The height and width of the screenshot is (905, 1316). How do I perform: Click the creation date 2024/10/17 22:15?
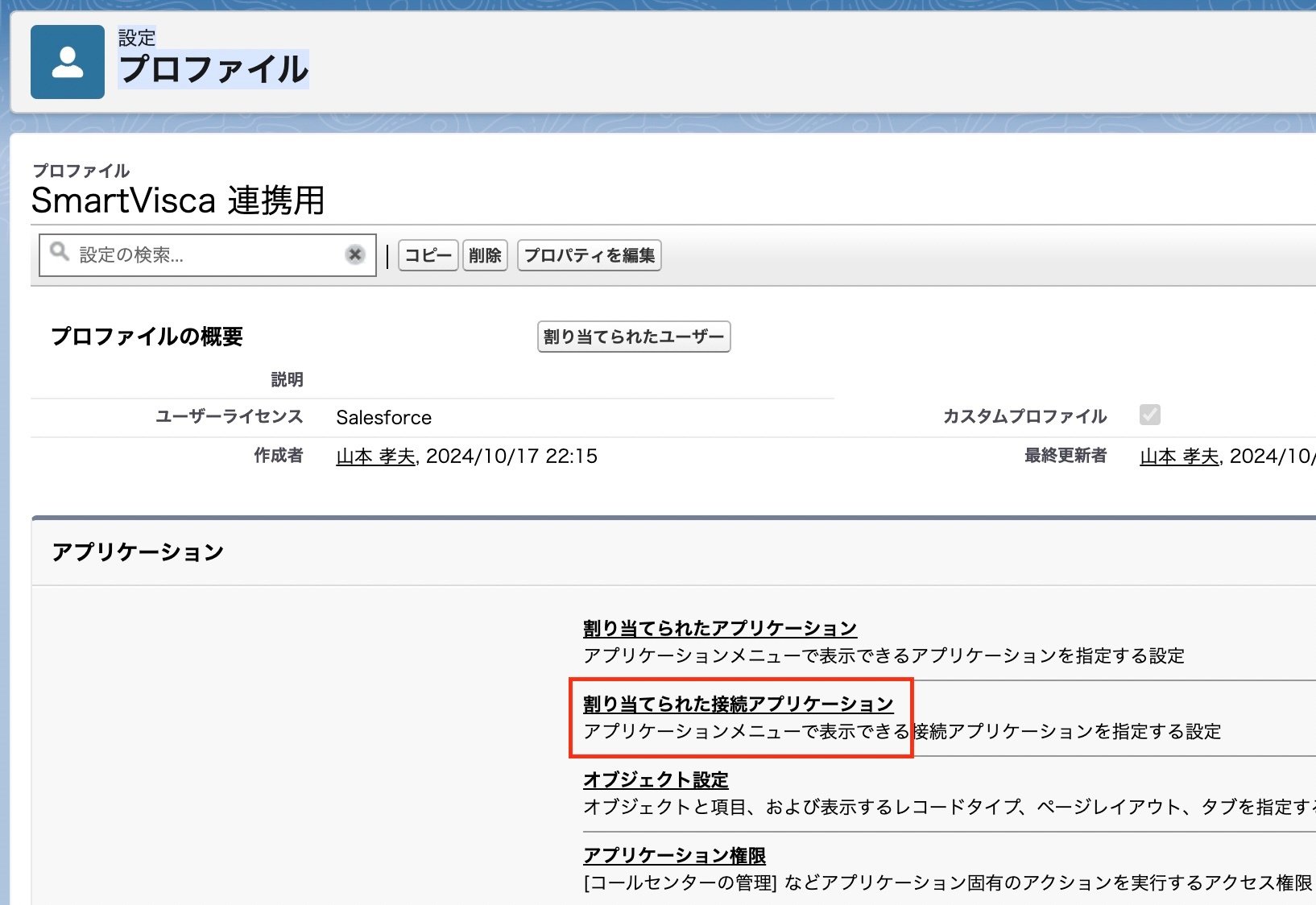click(x=511, y=457)
